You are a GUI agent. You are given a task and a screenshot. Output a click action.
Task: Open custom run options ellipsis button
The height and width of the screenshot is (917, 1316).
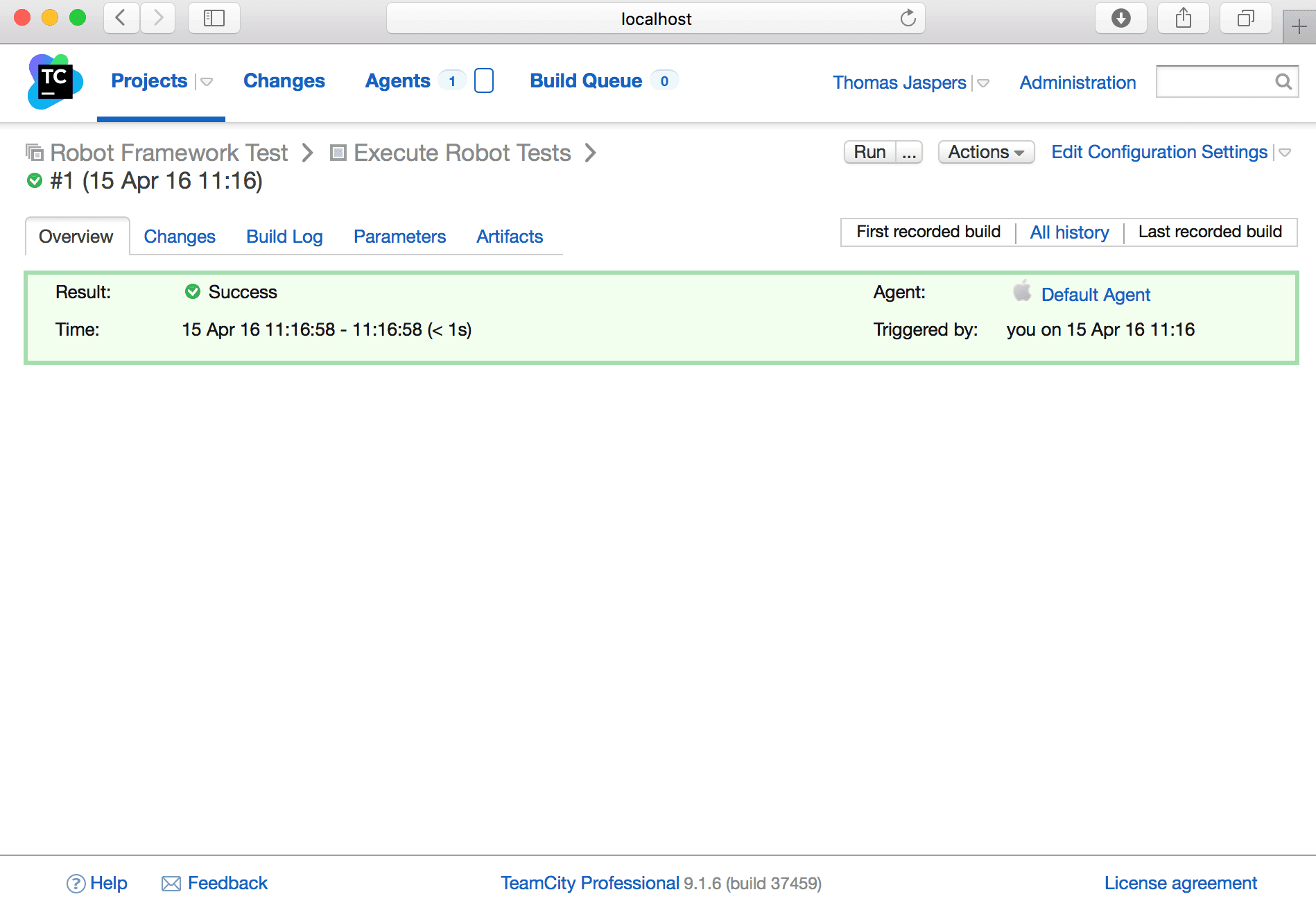(x=909, y=152)
